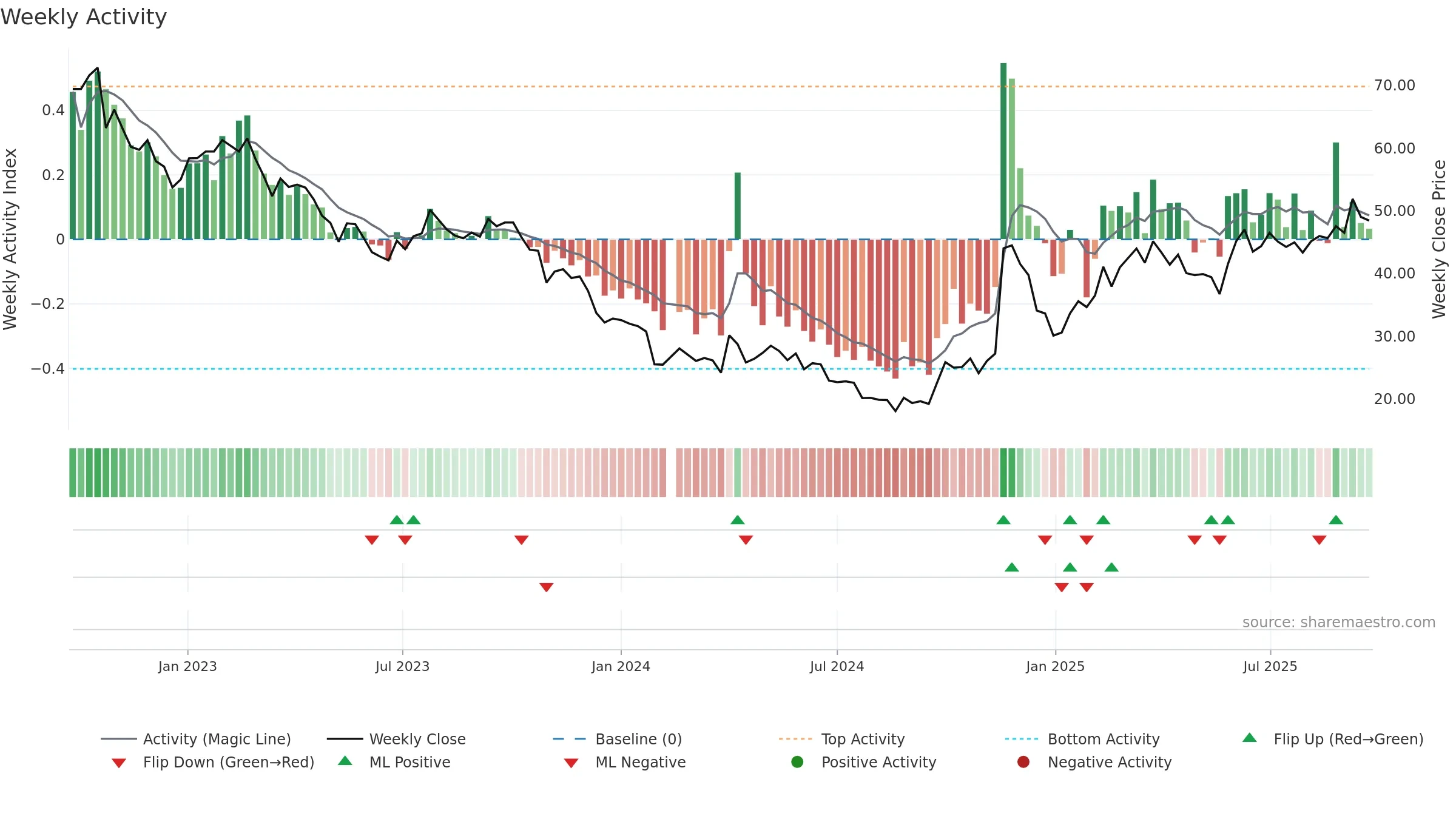The image size is (1456, 819).
Task: Toggle the Top Activity legend entry
Action: [841, 739]
